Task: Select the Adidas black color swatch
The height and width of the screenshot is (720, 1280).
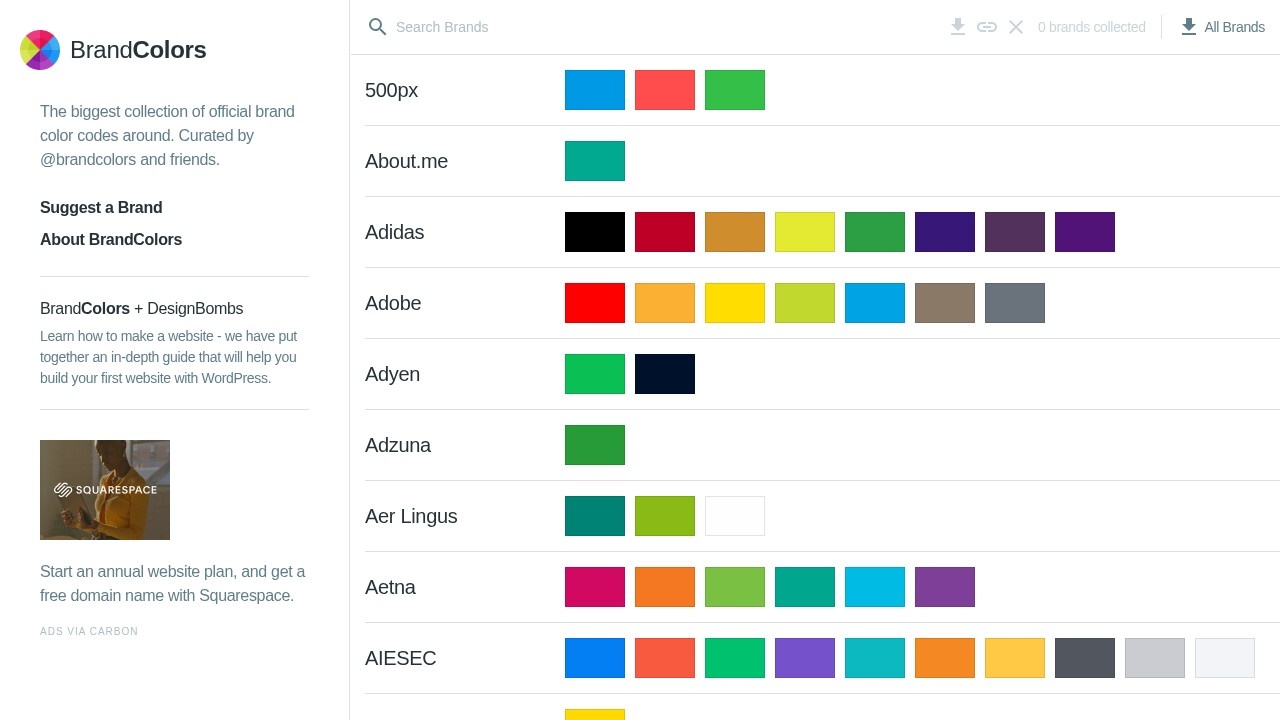Action: 595,231
